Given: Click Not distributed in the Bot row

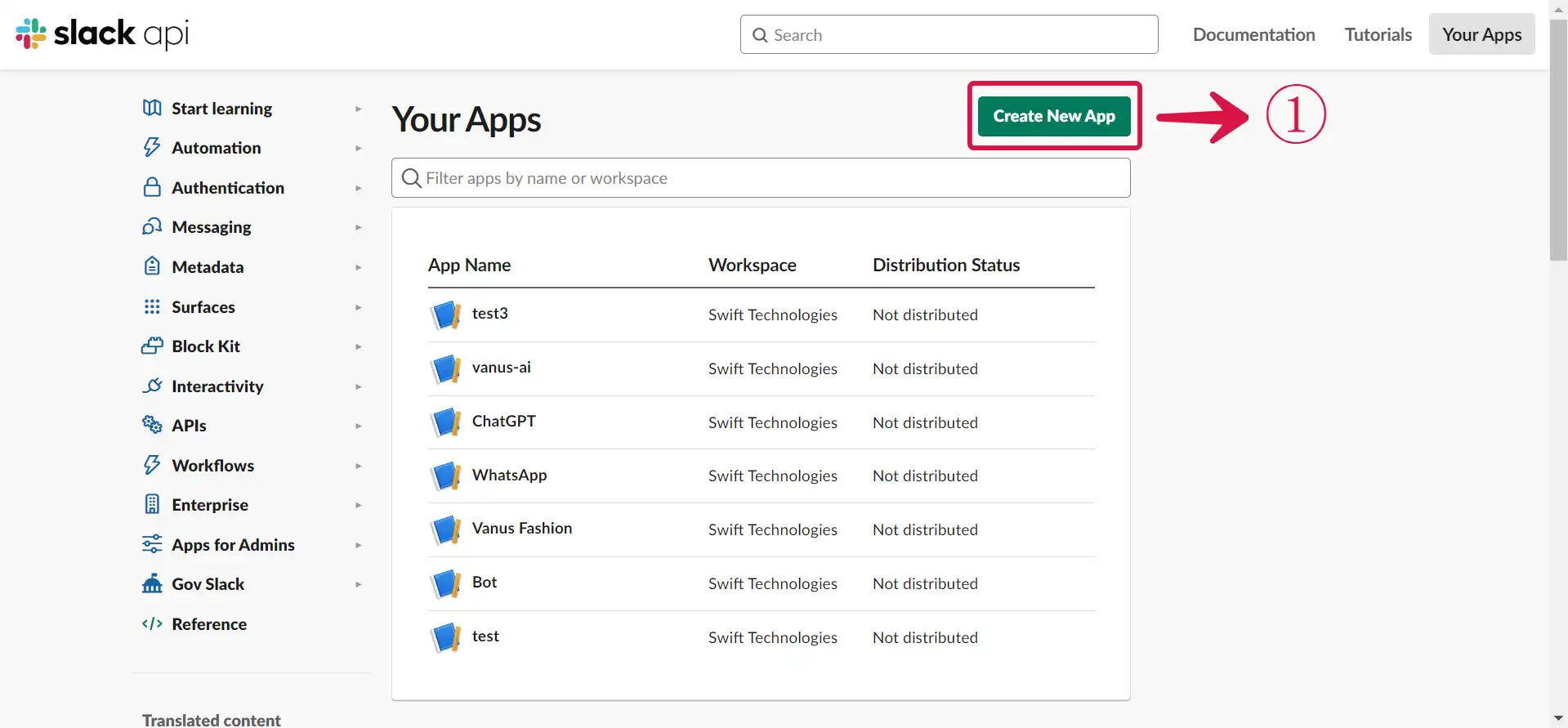Looking at the screenshot, I should coord(925,583).
